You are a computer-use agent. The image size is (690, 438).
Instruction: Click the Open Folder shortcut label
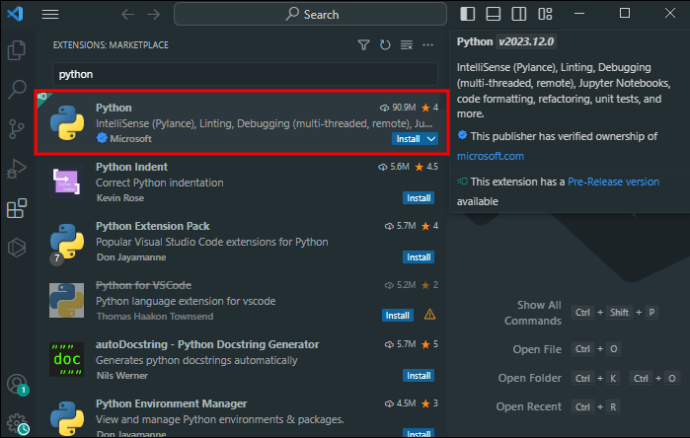pyautogui.click(x=530, y=378)
